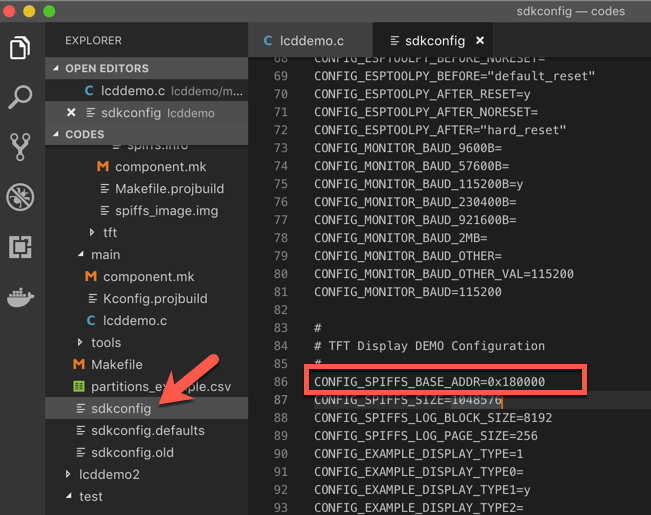Click line CONFIG_EXAMPLE_DISPLAY_TYPE1=y
Image resolution: width=651 pixels, height=515 pixels.
(x=422, y=490)
